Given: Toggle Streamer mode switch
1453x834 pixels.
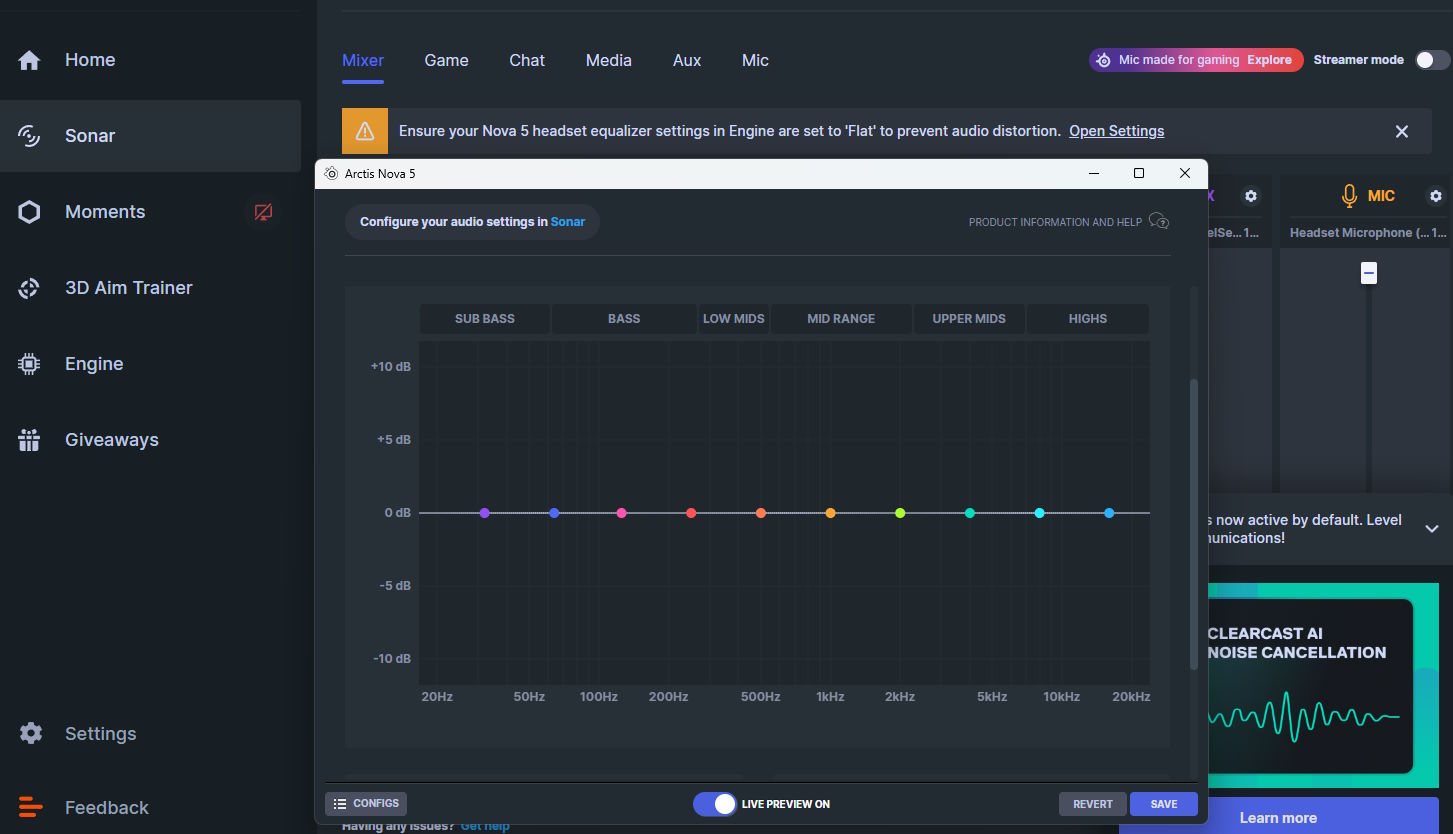Looking at the screenshot, I should [1432, 60].
